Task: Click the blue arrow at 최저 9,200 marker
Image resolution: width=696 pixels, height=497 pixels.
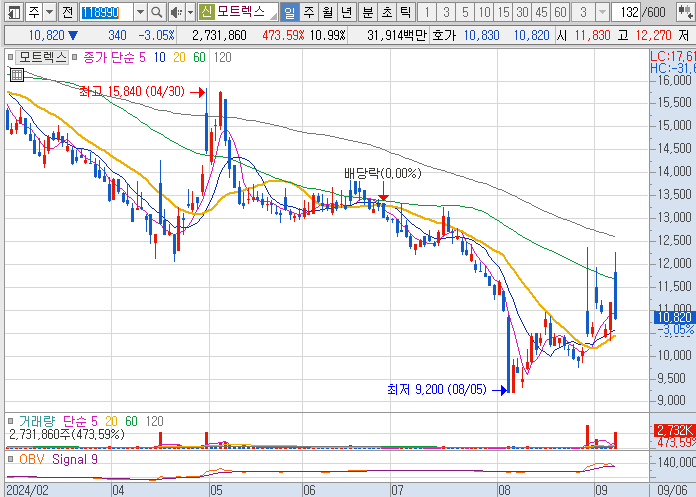Action: pos(500,390)
